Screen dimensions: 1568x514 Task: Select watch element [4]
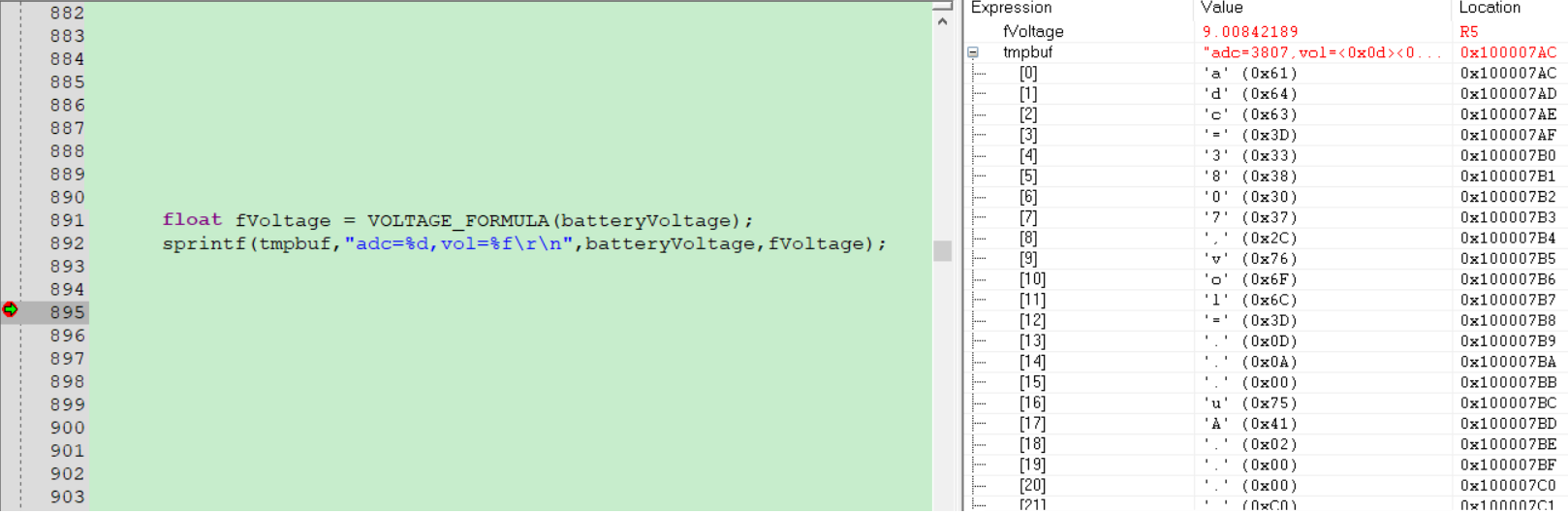coord(1028,155)
